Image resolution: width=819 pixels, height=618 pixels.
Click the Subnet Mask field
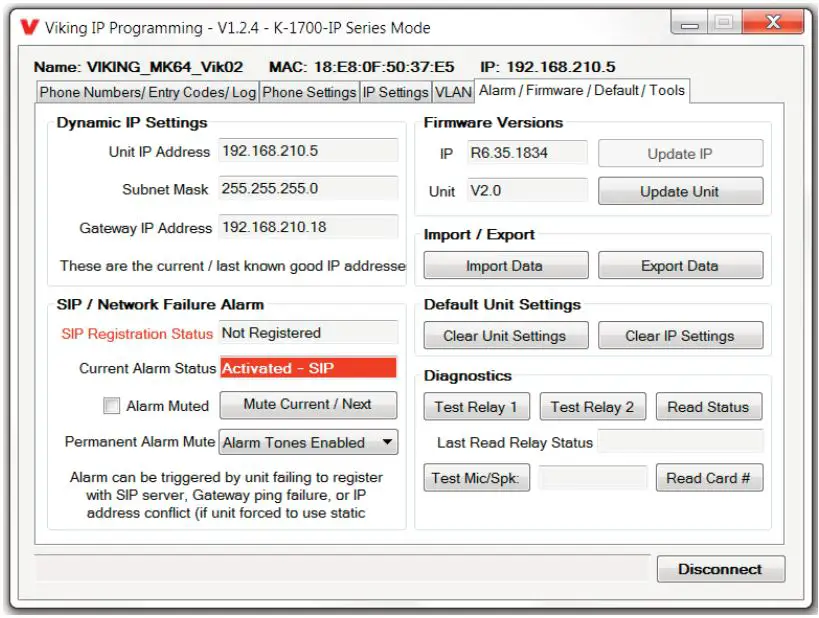click(x=308, y=189)
